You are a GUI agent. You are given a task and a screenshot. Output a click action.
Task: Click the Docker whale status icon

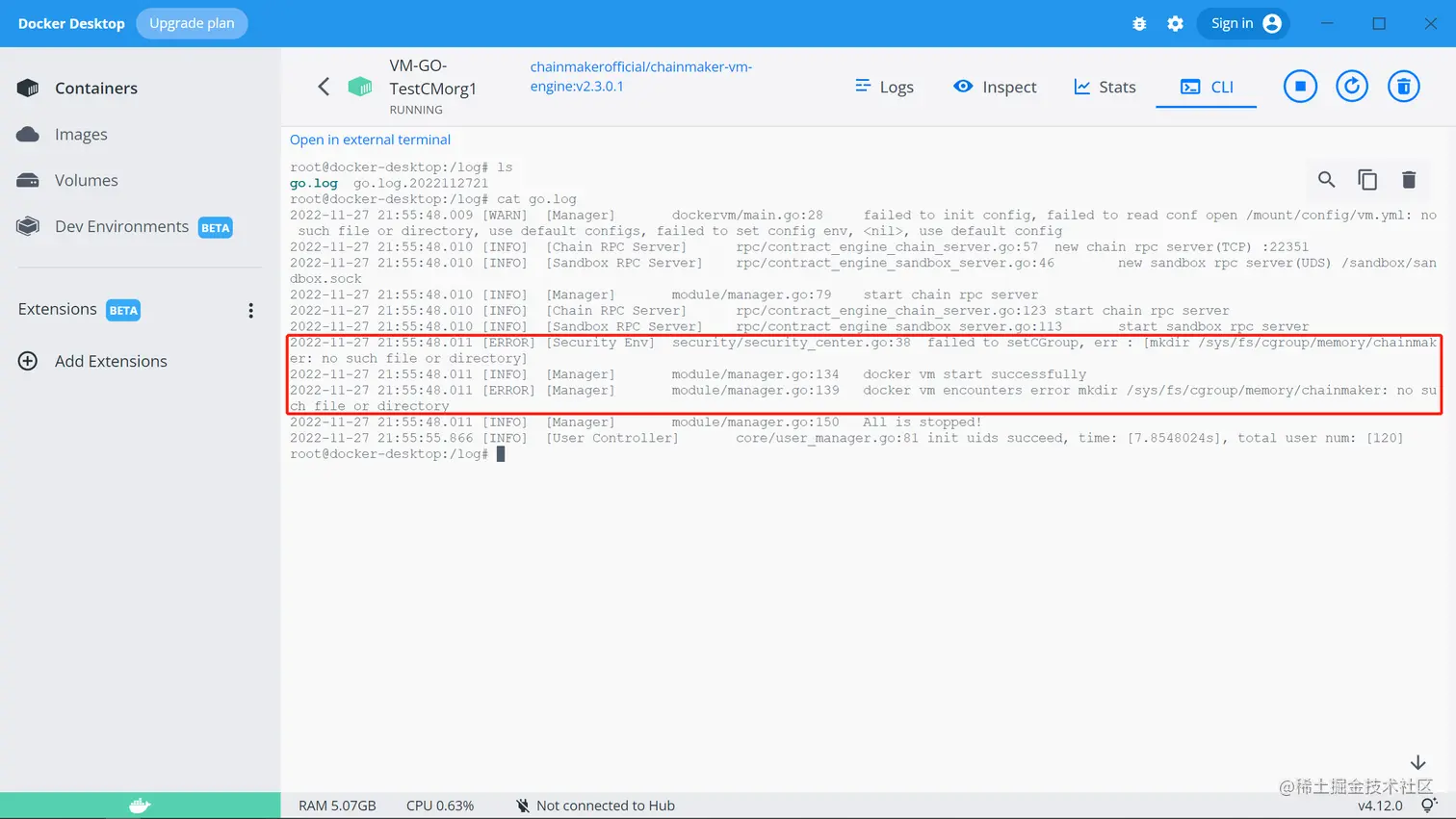pos(141,806)
